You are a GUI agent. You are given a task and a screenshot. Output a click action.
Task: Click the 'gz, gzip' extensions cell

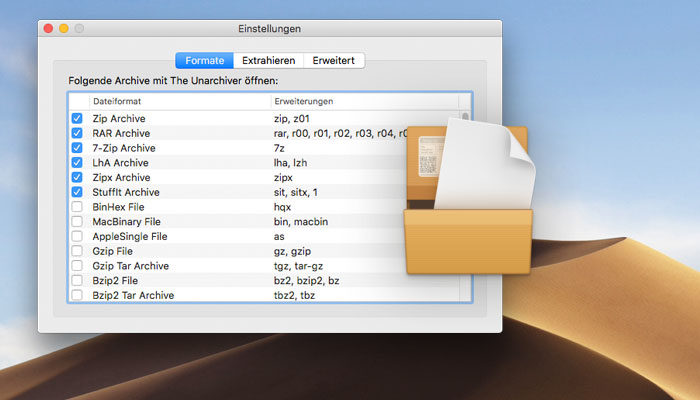(x=292, y=251)
